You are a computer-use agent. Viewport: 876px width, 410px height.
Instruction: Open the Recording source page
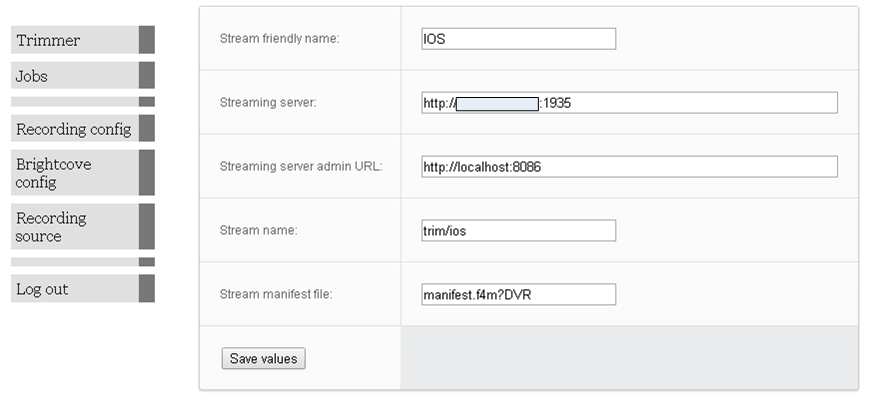[51, 227]
